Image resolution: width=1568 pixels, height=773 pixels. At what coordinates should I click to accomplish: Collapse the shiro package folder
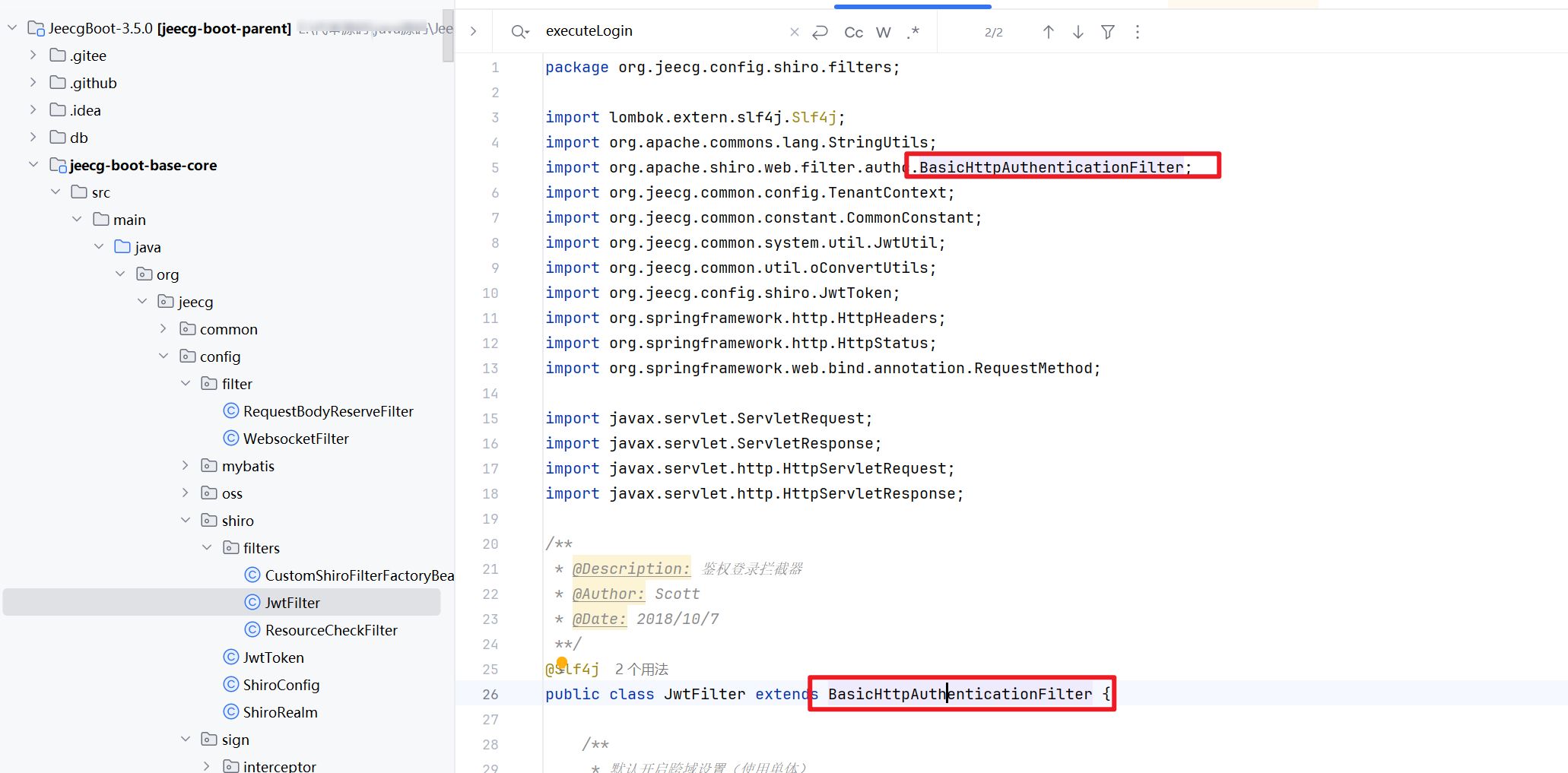tap(186, 521)
